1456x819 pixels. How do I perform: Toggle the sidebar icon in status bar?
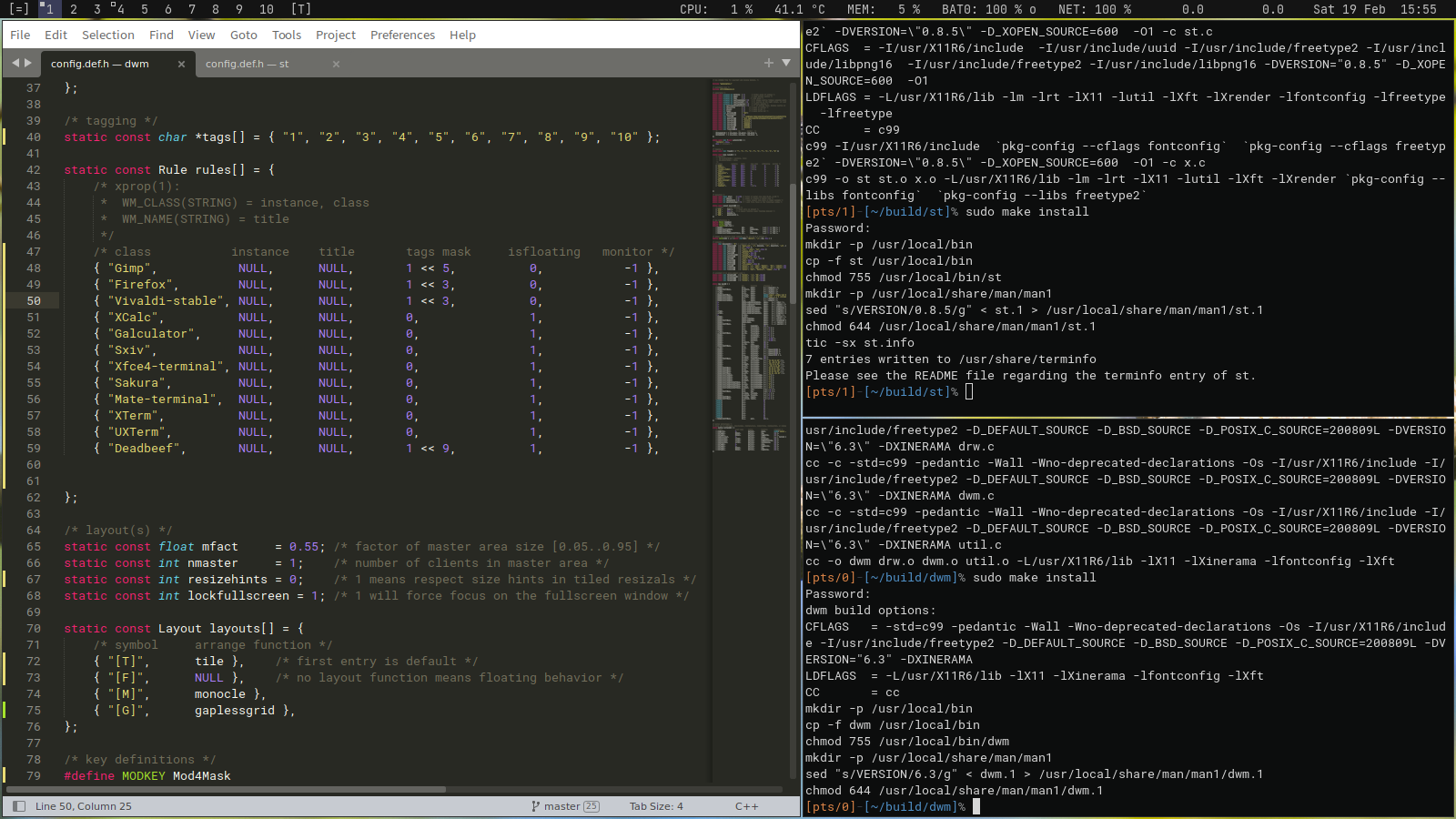19,806
